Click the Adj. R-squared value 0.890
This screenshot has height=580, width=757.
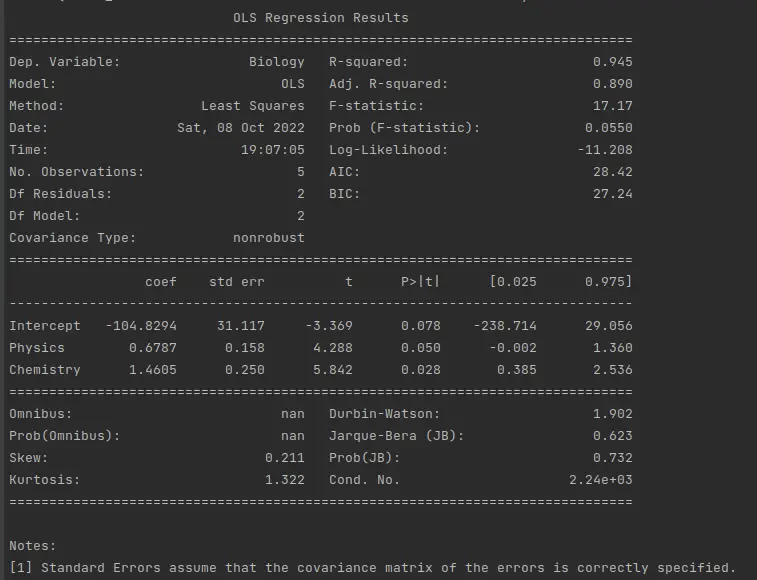613,84
